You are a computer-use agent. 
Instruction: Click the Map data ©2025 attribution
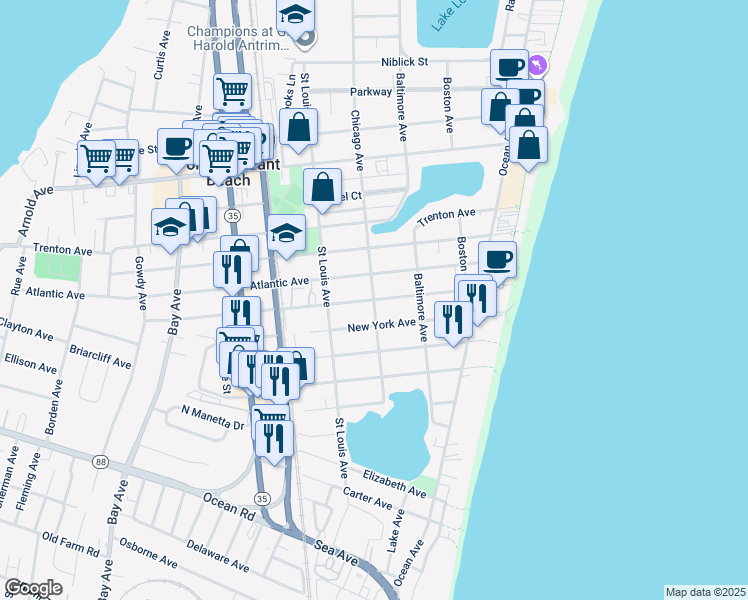[705, 592]
